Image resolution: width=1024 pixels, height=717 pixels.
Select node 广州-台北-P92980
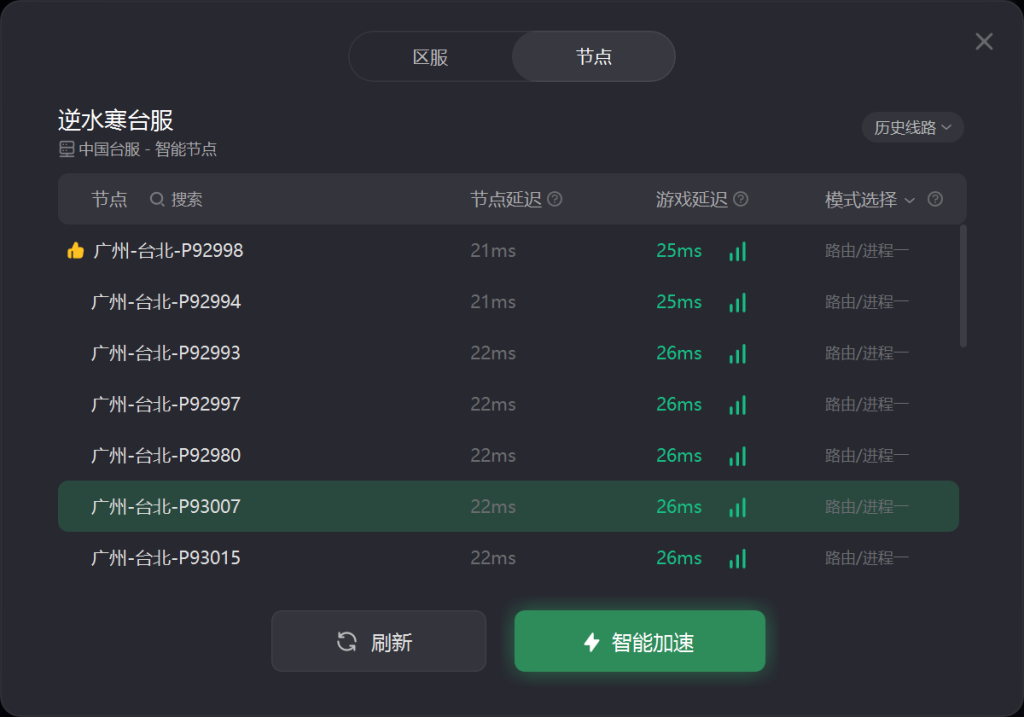166,455
